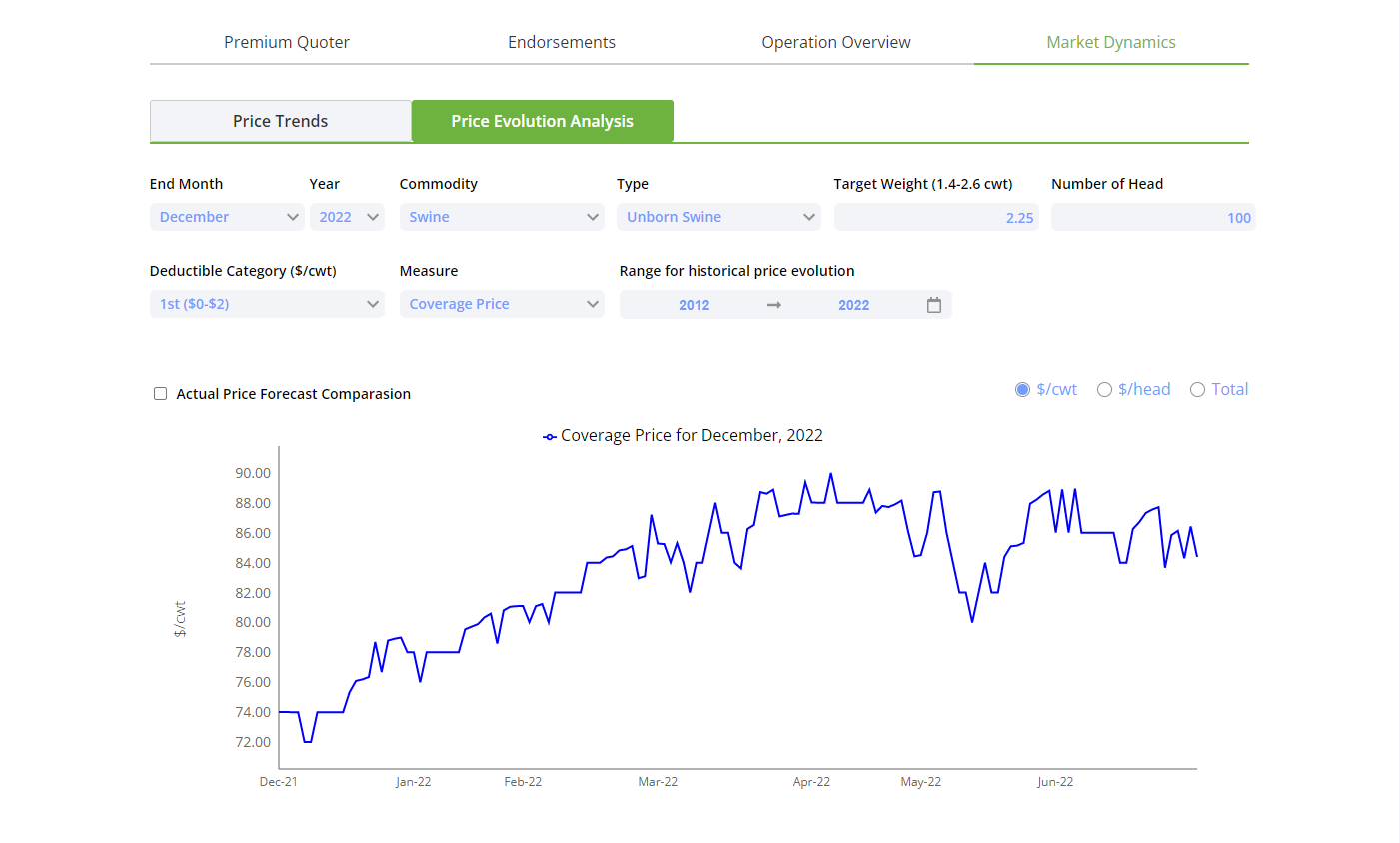Open the Deductible Category dropdown
Image resolution: width=1400 pixels, height=843 pixels.
[267, 304]
